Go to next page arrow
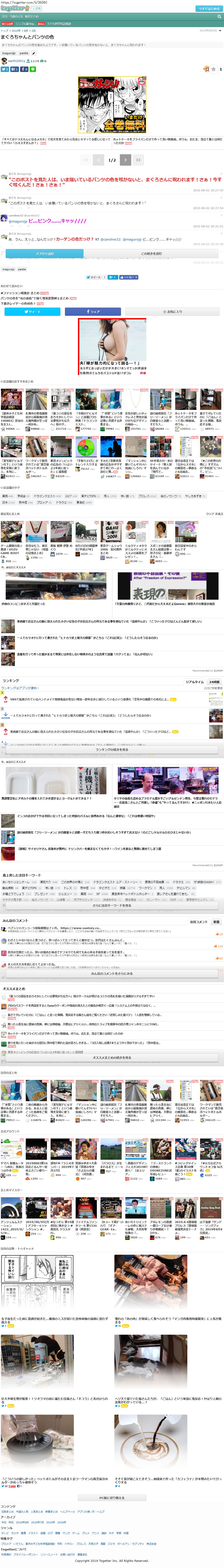This screenshot has width=224, height=1568. click(x=125, y=160)
